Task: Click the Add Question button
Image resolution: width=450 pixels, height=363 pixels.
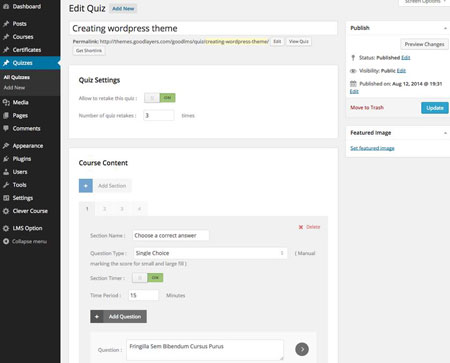Action: 118,316
